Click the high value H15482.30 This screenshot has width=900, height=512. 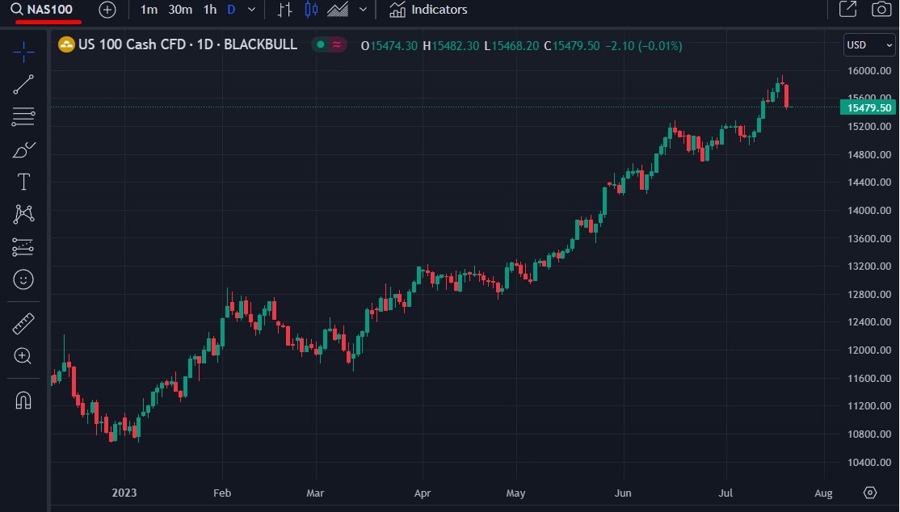[451, 45]
